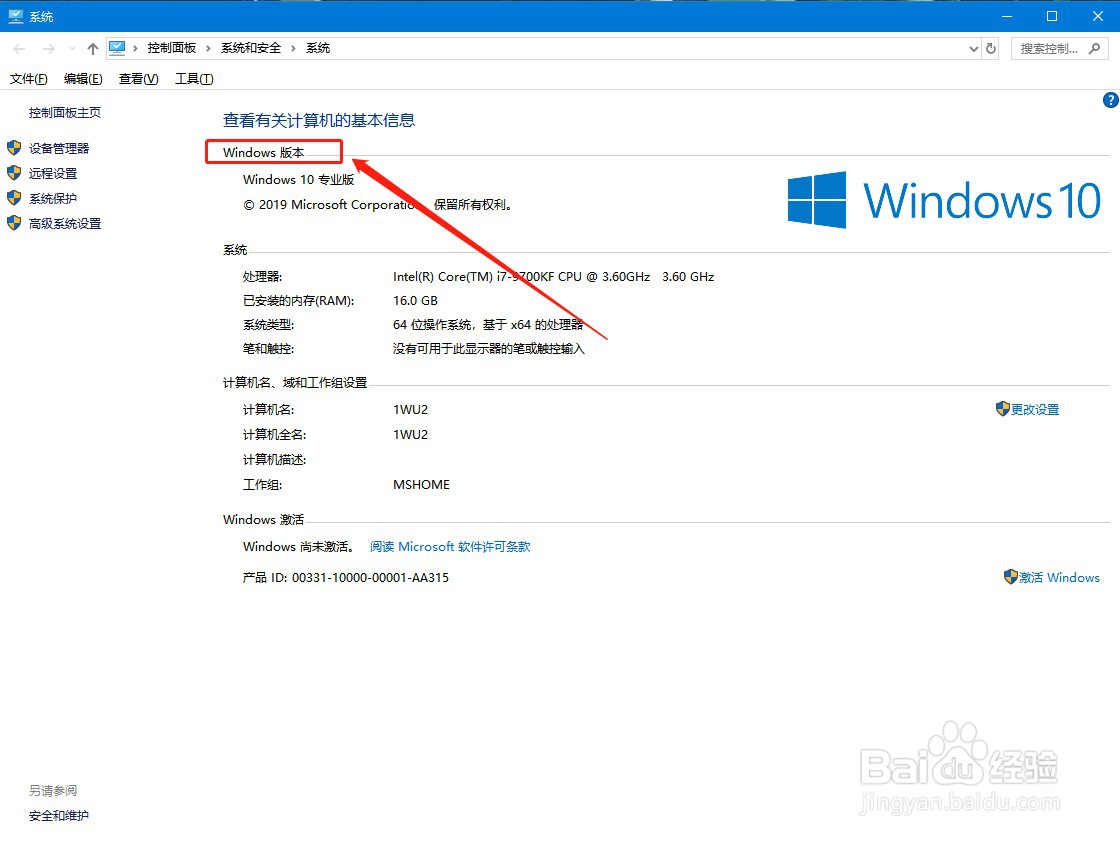Screen dimensions: 1120x841
Task: Go to 控制面板主页
Action: coord(65,112)
